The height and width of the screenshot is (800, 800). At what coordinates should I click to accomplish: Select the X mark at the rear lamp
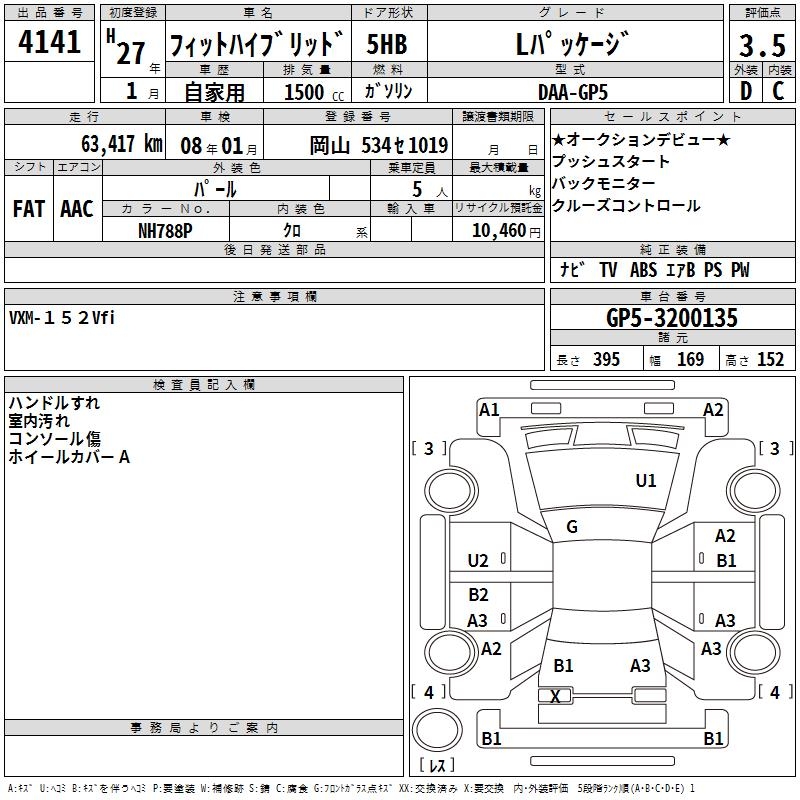555,695
